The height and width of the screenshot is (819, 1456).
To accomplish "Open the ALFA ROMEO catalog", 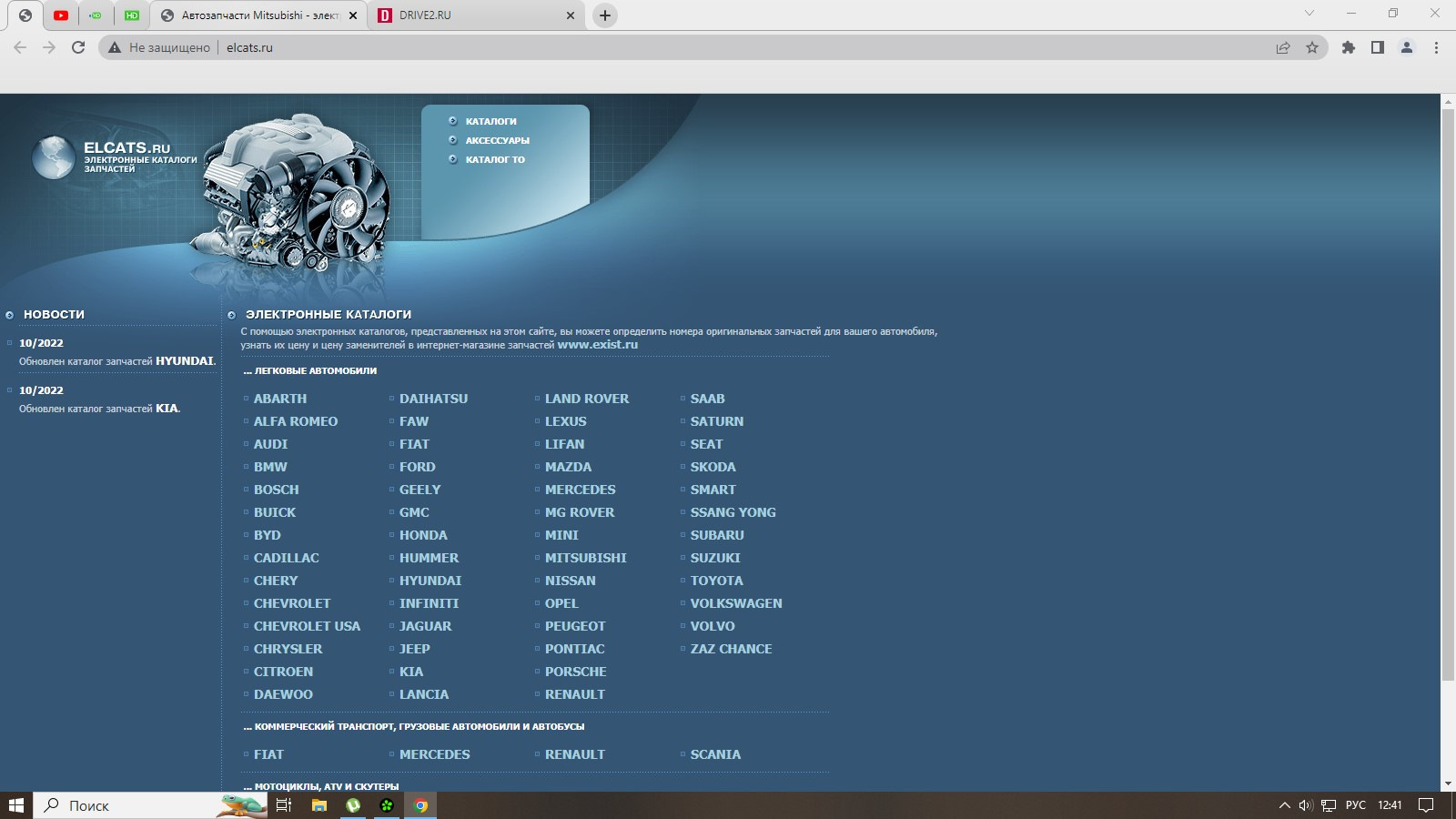I will (x=296, y=421).
